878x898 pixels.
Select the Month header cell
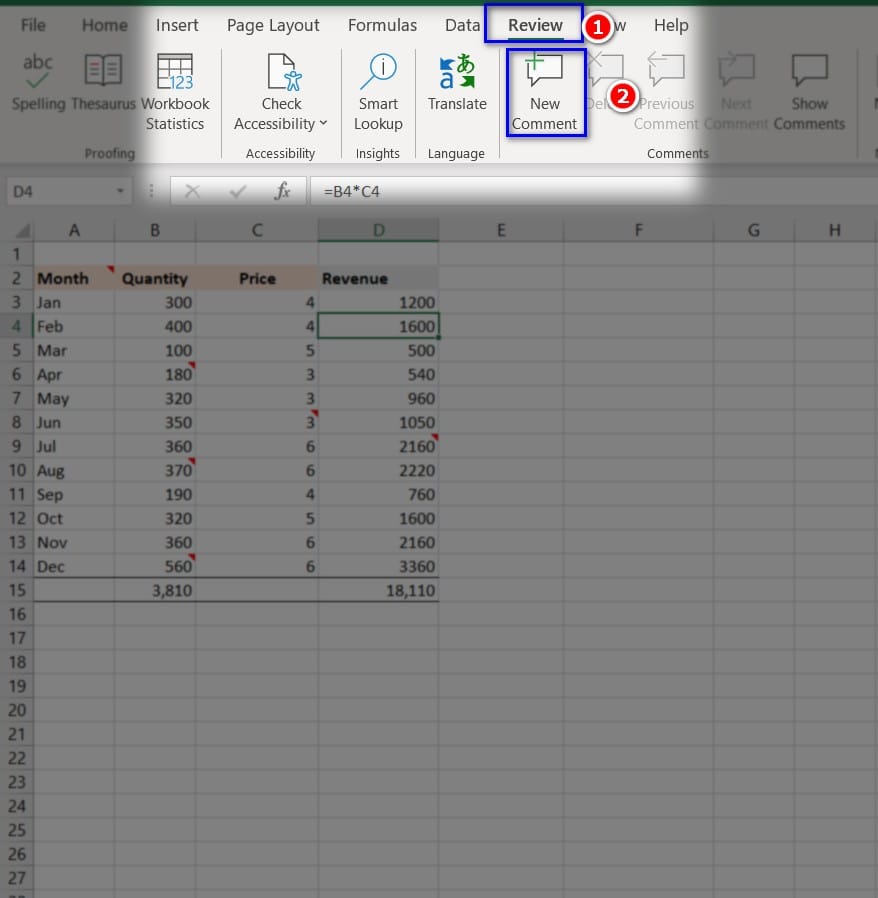pyautogui.click(x=74, y=278)
